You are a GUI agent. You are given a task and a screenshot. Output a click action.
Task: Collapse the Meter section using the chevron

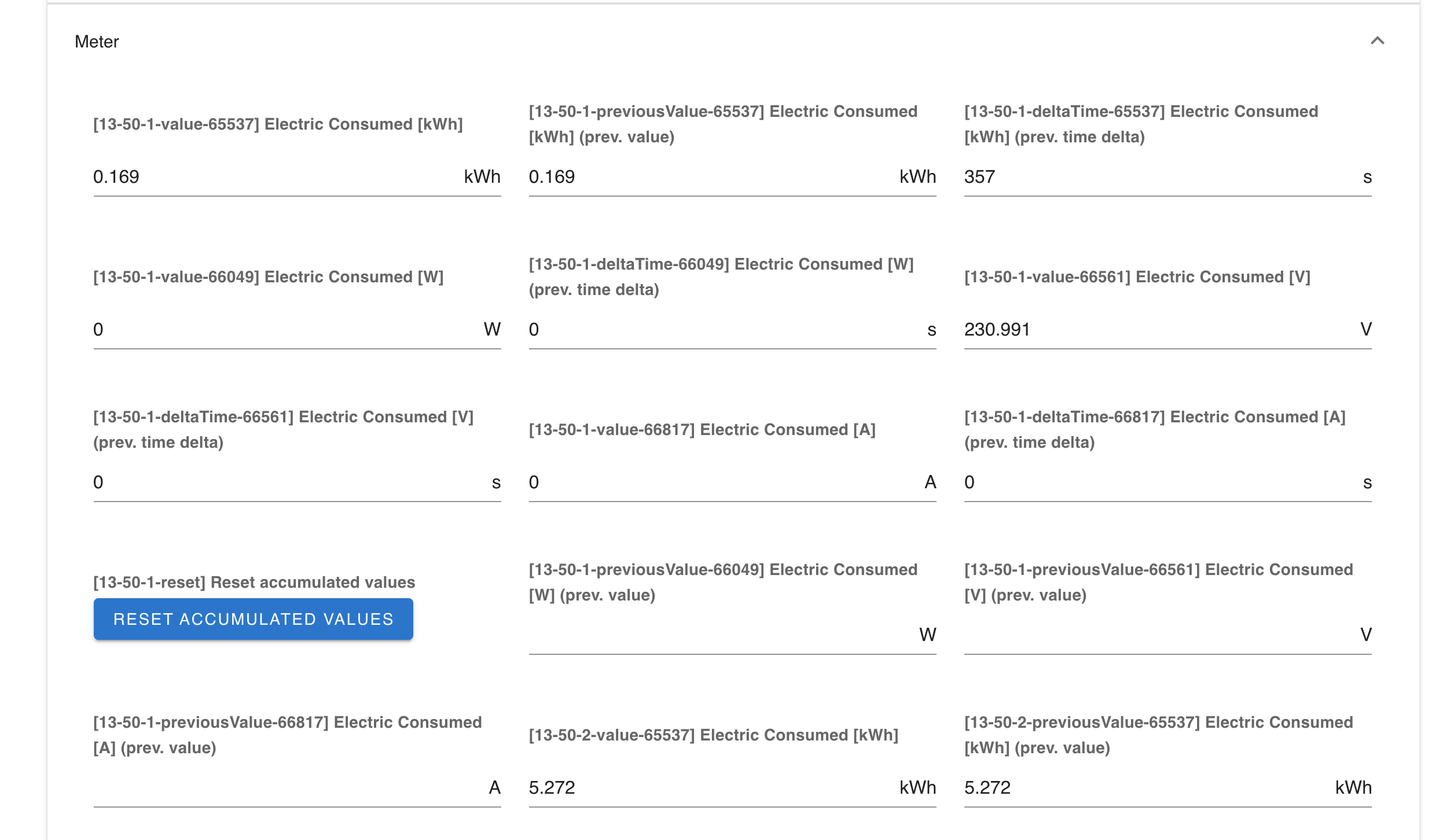[1378, 41]
